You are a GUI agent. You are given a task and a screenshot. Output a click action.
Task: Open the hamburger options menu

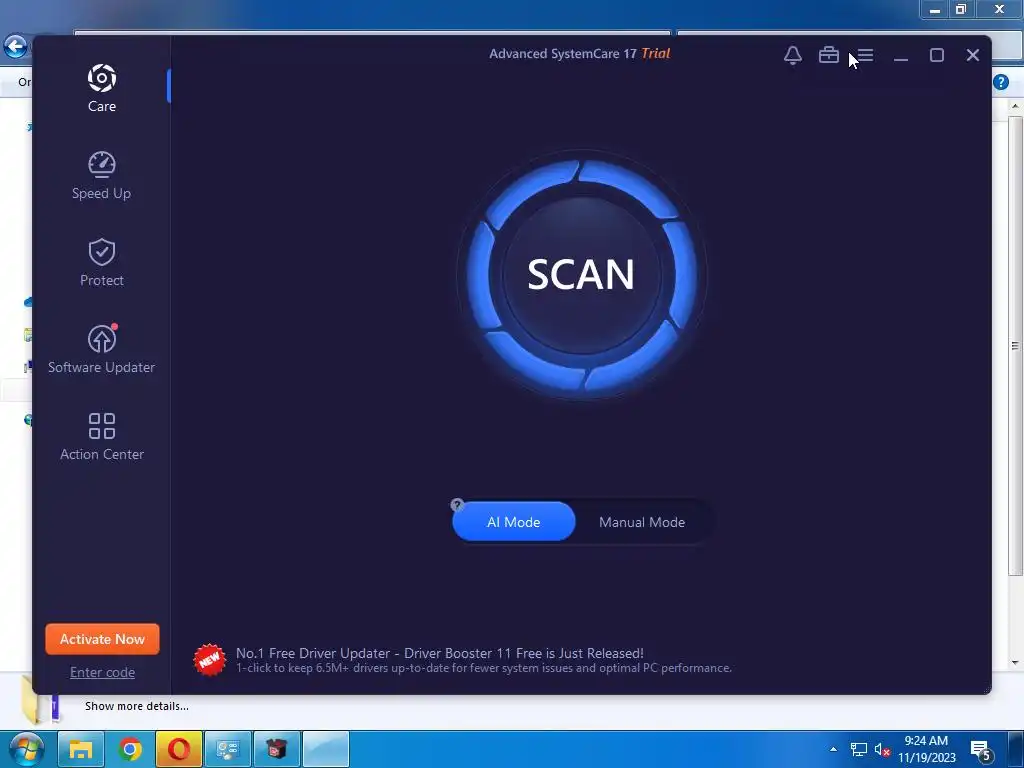point(865,56)
